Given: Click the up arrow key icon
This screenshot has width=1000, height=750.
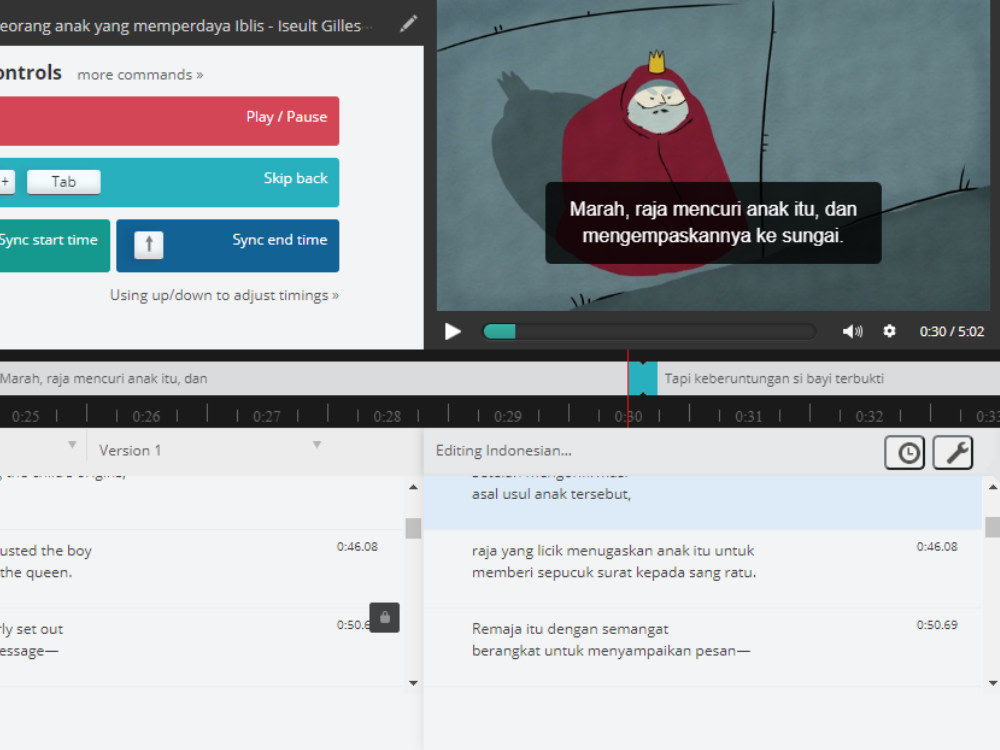Looking at the screenshot, I should [149, 245].
